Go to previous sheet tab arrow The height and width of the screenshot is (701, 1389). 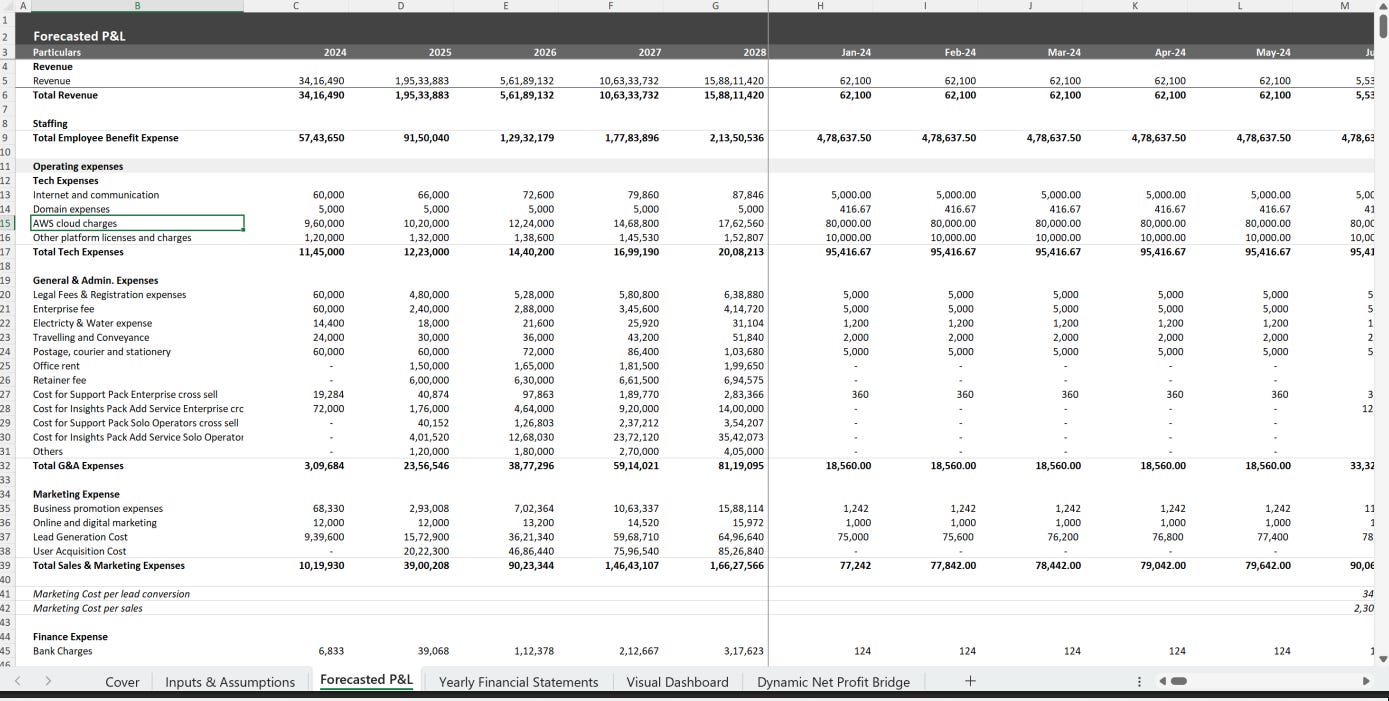pyautogui.click(x=17, y=681)
